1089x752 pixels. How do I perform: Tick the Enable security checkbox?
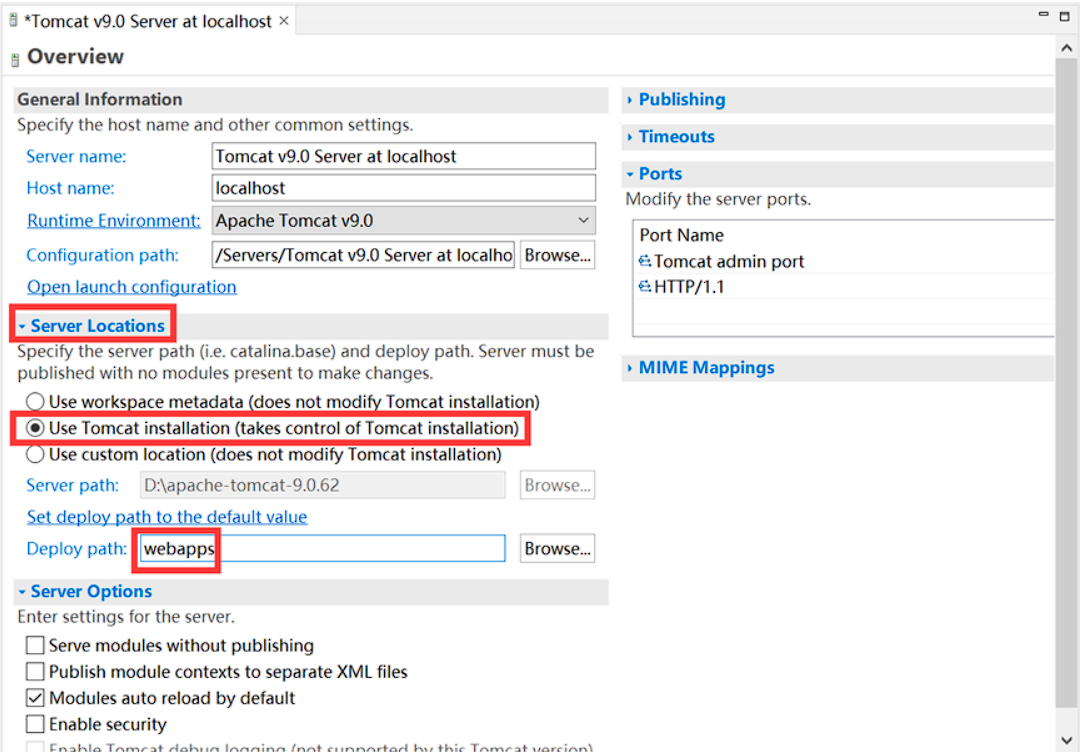(35, 724)
